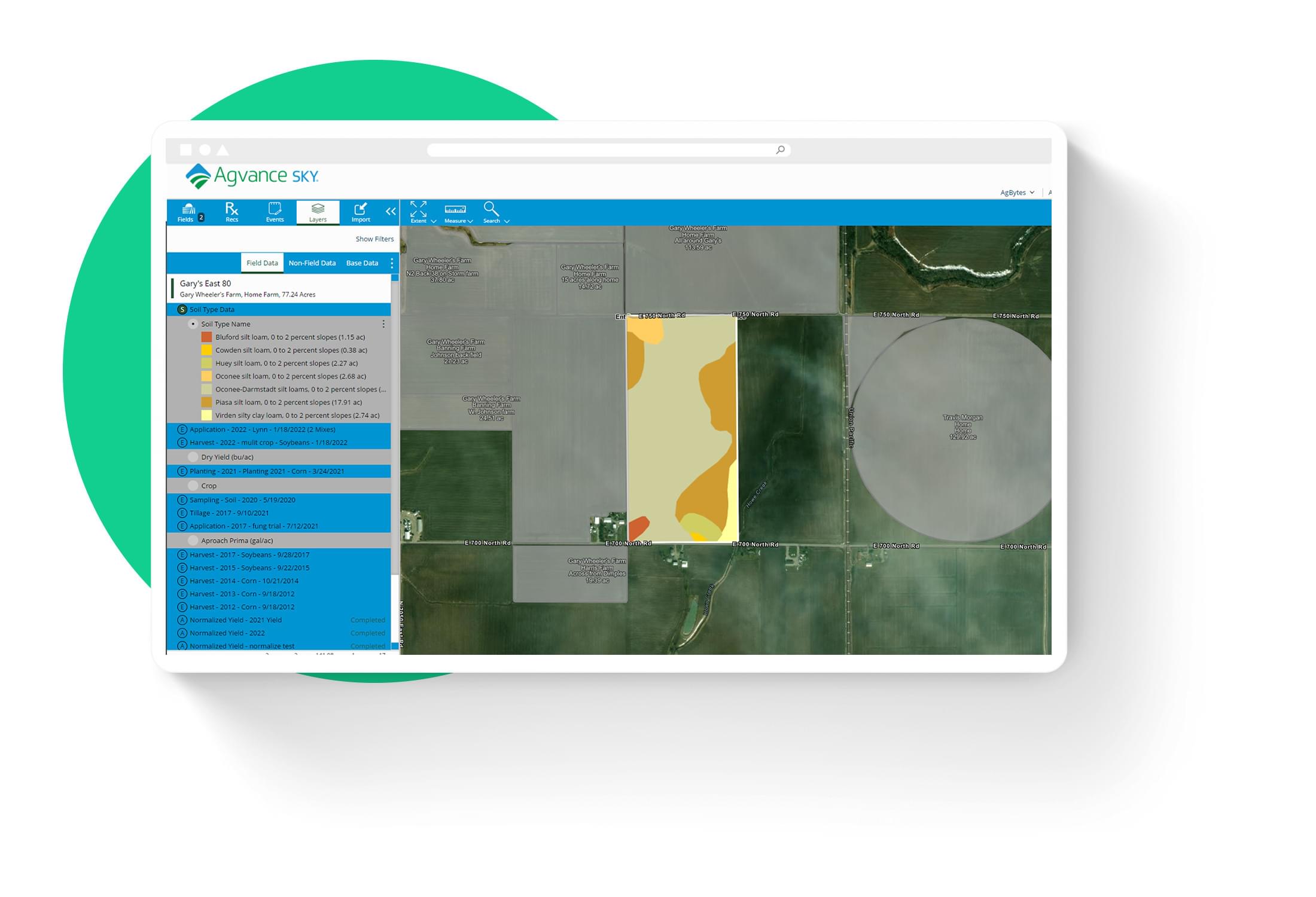Image resolution: width=1316 pixels, height=897 pixels.
Task: Open layer tabs three-dot menu
Action: [x=392, y=263]
